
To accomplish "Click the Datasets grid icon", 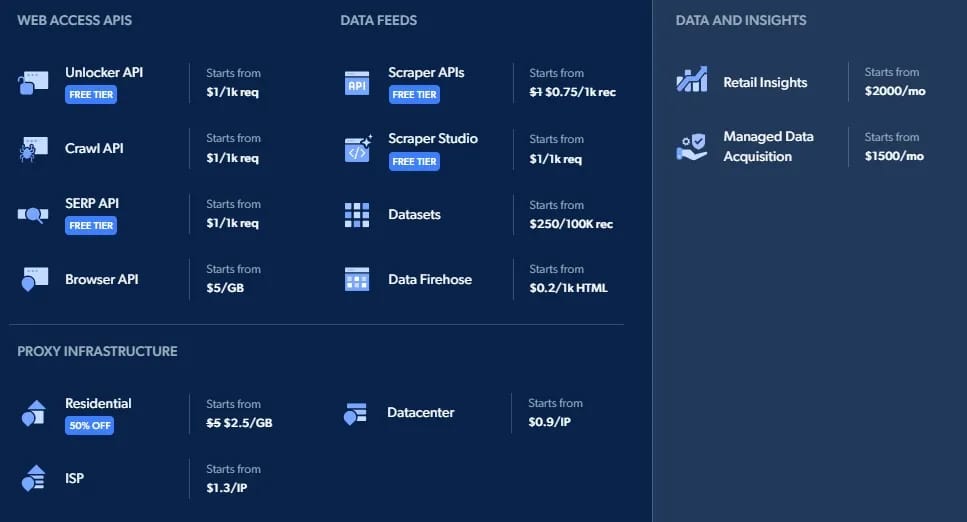I will pyautogui.click(x=357, y=215).
